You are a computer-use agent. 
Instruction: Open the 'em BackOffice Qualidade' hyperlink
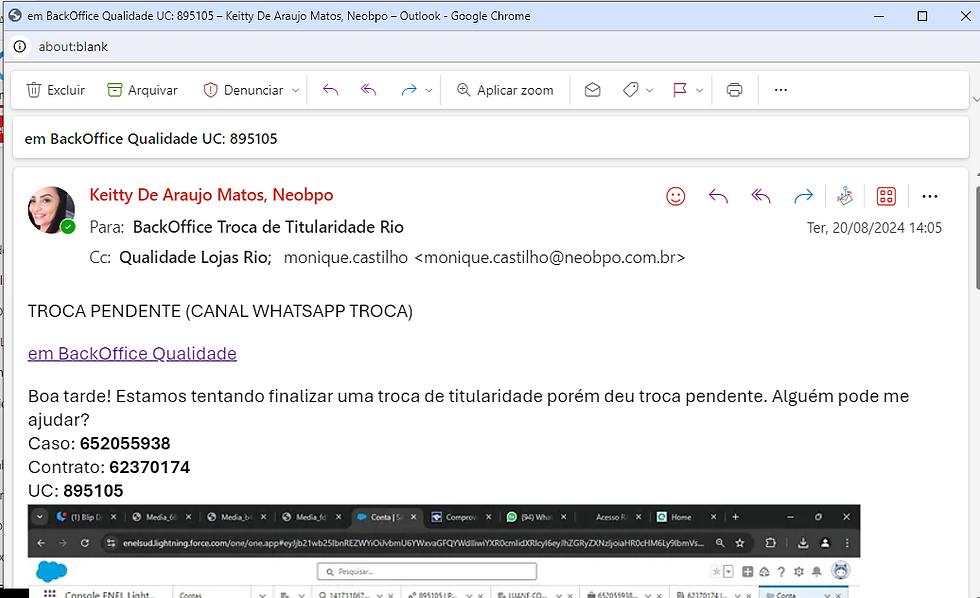132,354
